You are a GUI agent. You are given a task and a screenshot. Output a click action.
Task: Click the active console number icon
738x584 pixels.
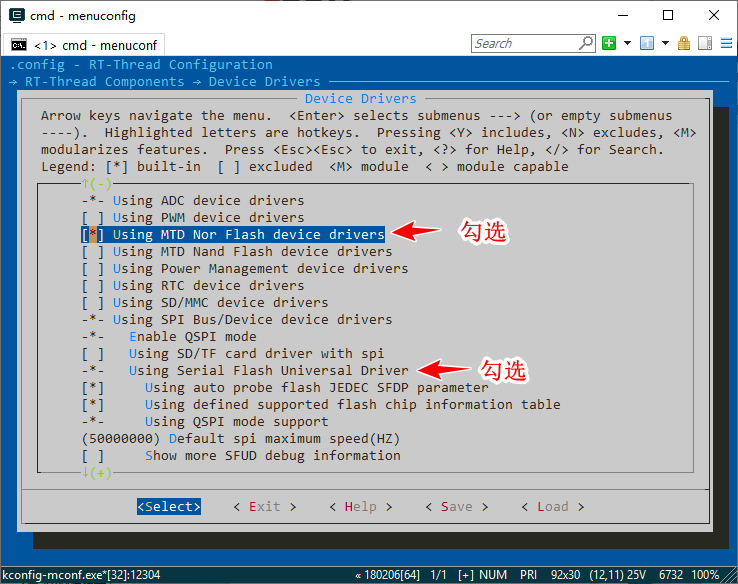647,43
